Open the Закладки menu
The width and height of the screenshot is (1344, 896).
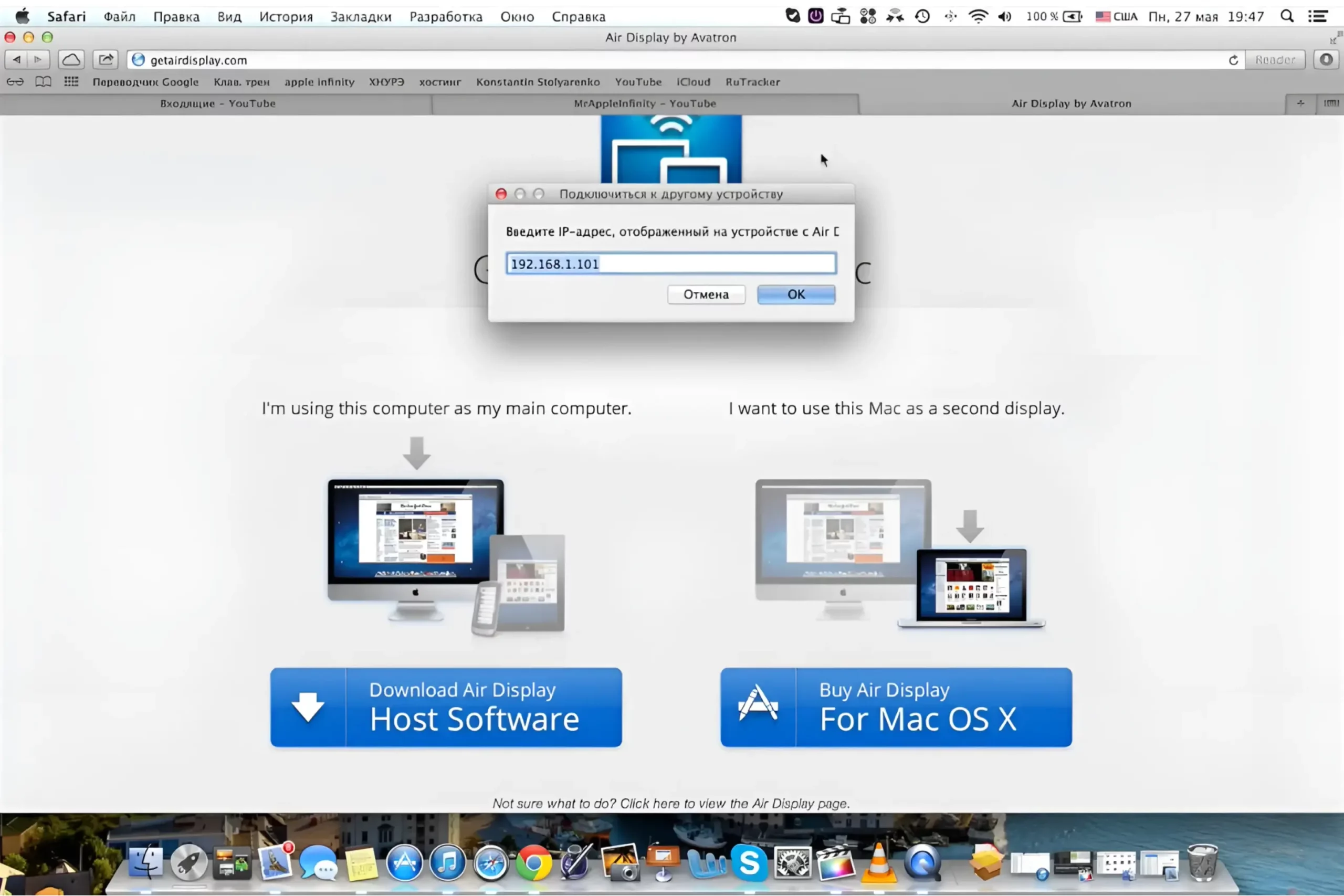(361, 17)
